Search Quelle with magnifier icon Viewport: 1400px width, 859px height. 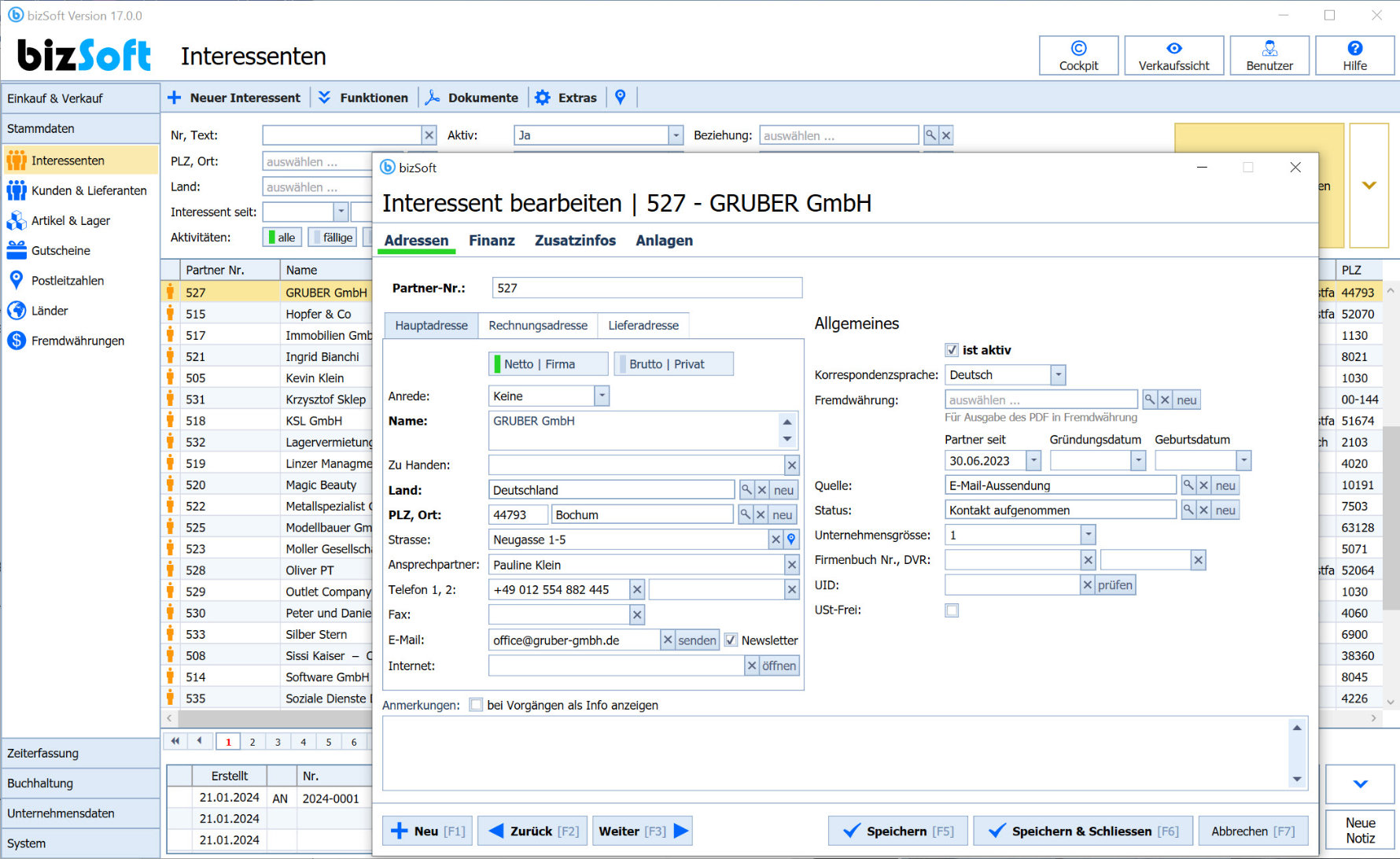[1188, 485]
